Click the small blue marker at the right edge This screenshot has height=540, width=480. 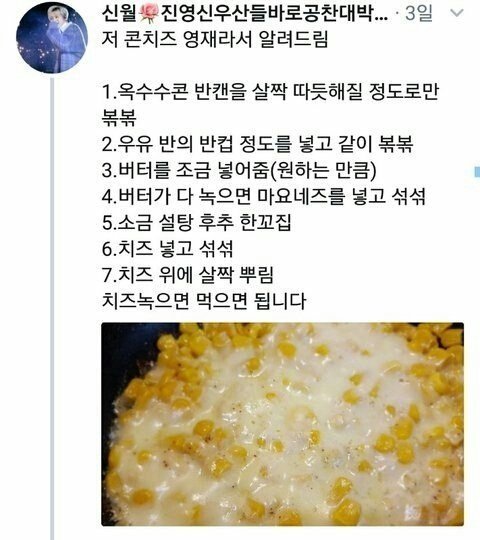(477, 172)
